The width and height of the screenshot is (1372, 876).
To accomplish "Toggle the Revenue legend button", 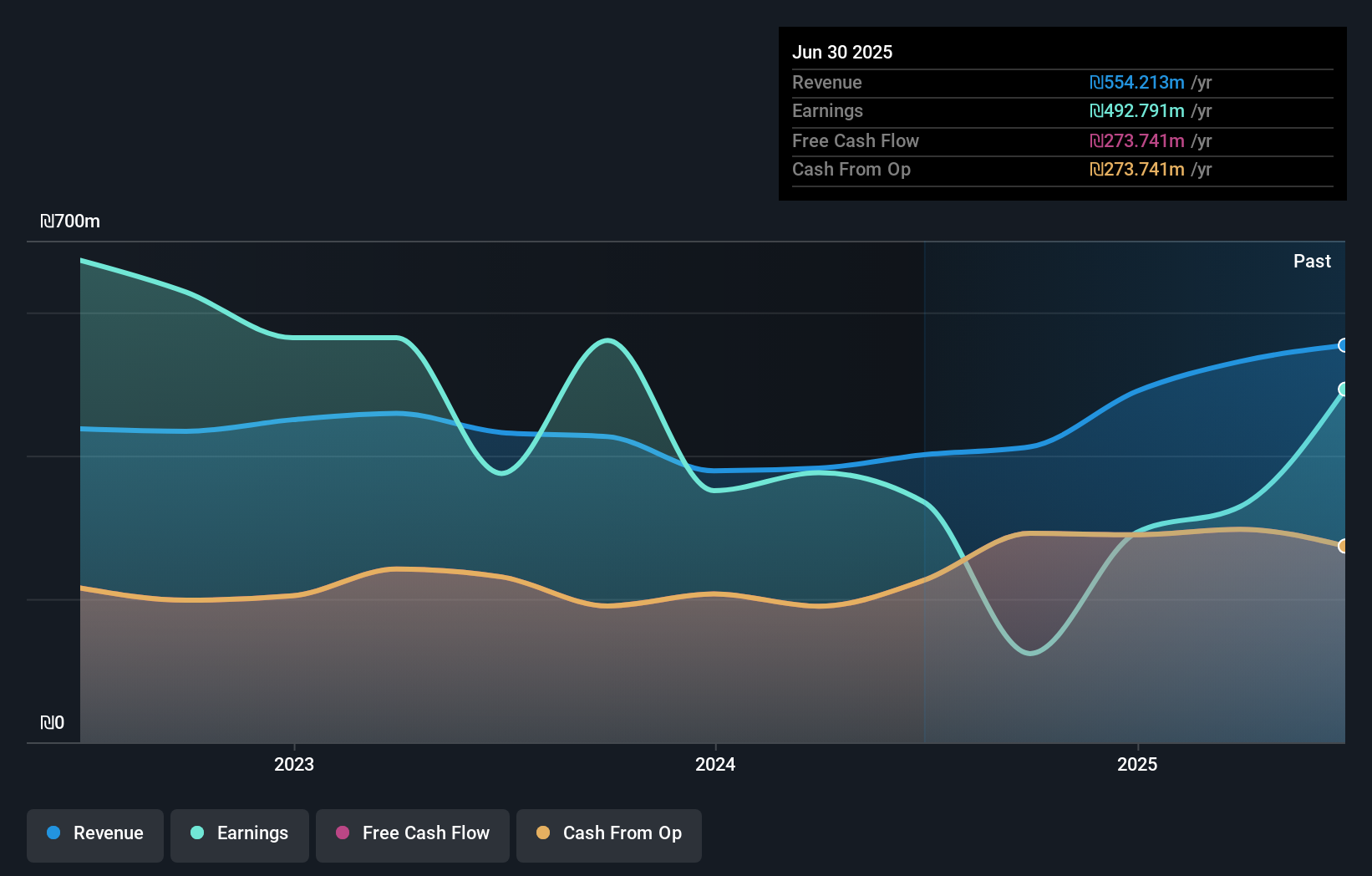I will (95, 835).
